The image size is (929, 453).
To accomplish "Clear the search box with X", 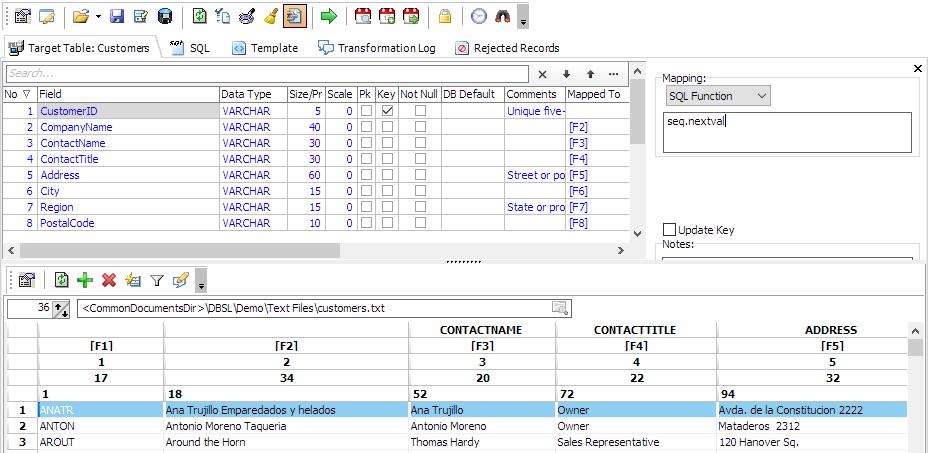I will click(542, 74).
